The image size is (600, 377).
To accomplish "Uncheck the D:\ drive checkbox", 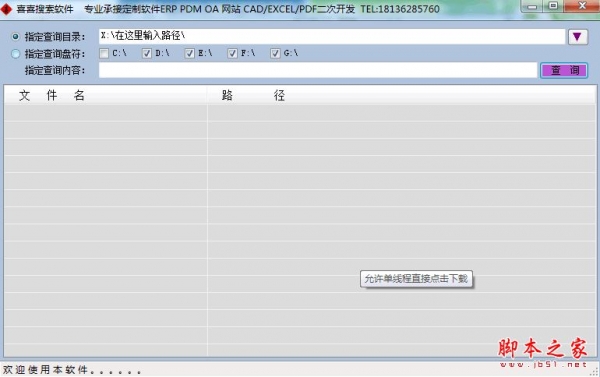I will tap(147, 53).
